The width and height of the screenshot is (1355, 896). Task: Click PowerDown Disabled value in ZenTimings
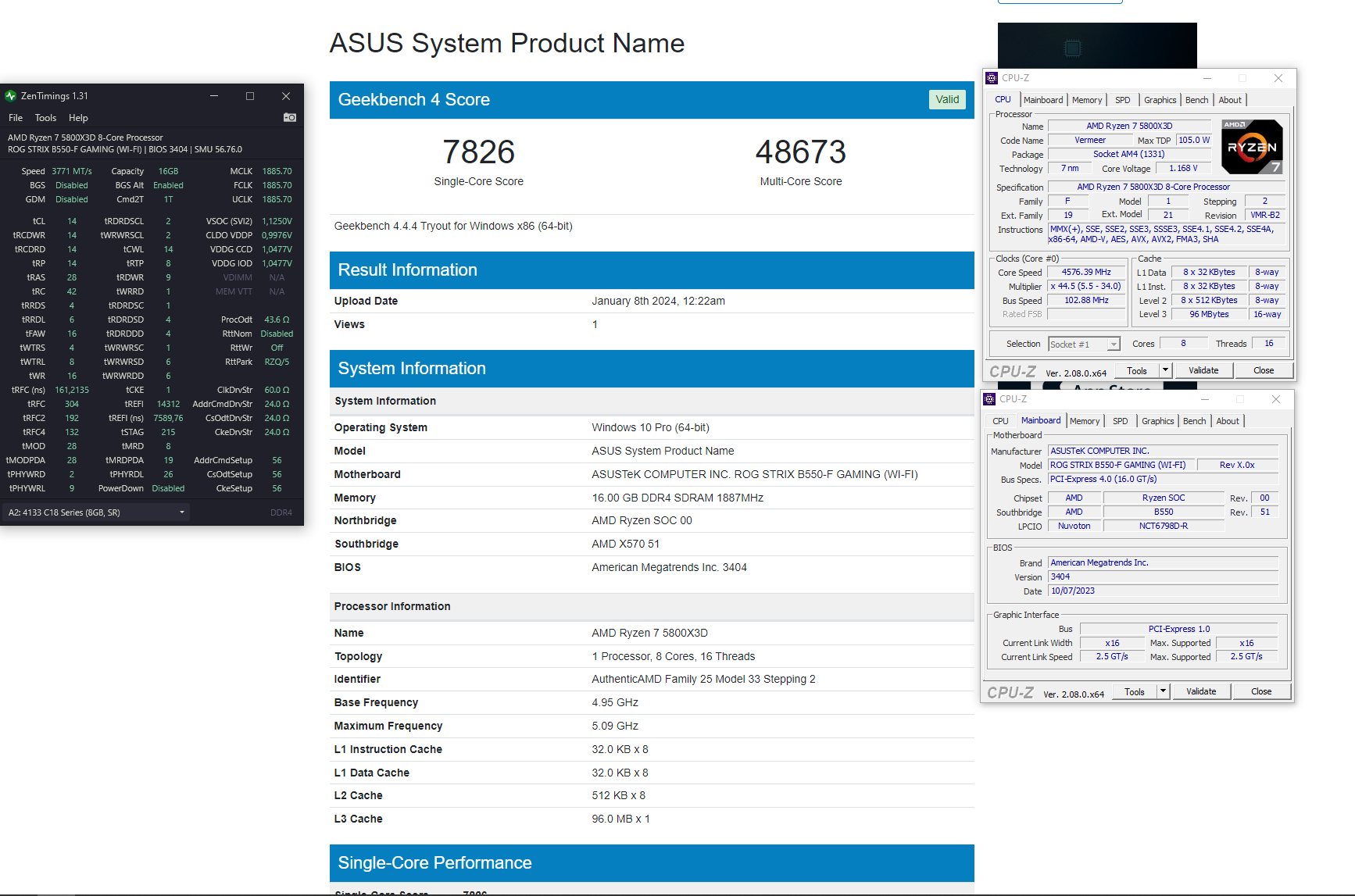click(x=168, y=488)
